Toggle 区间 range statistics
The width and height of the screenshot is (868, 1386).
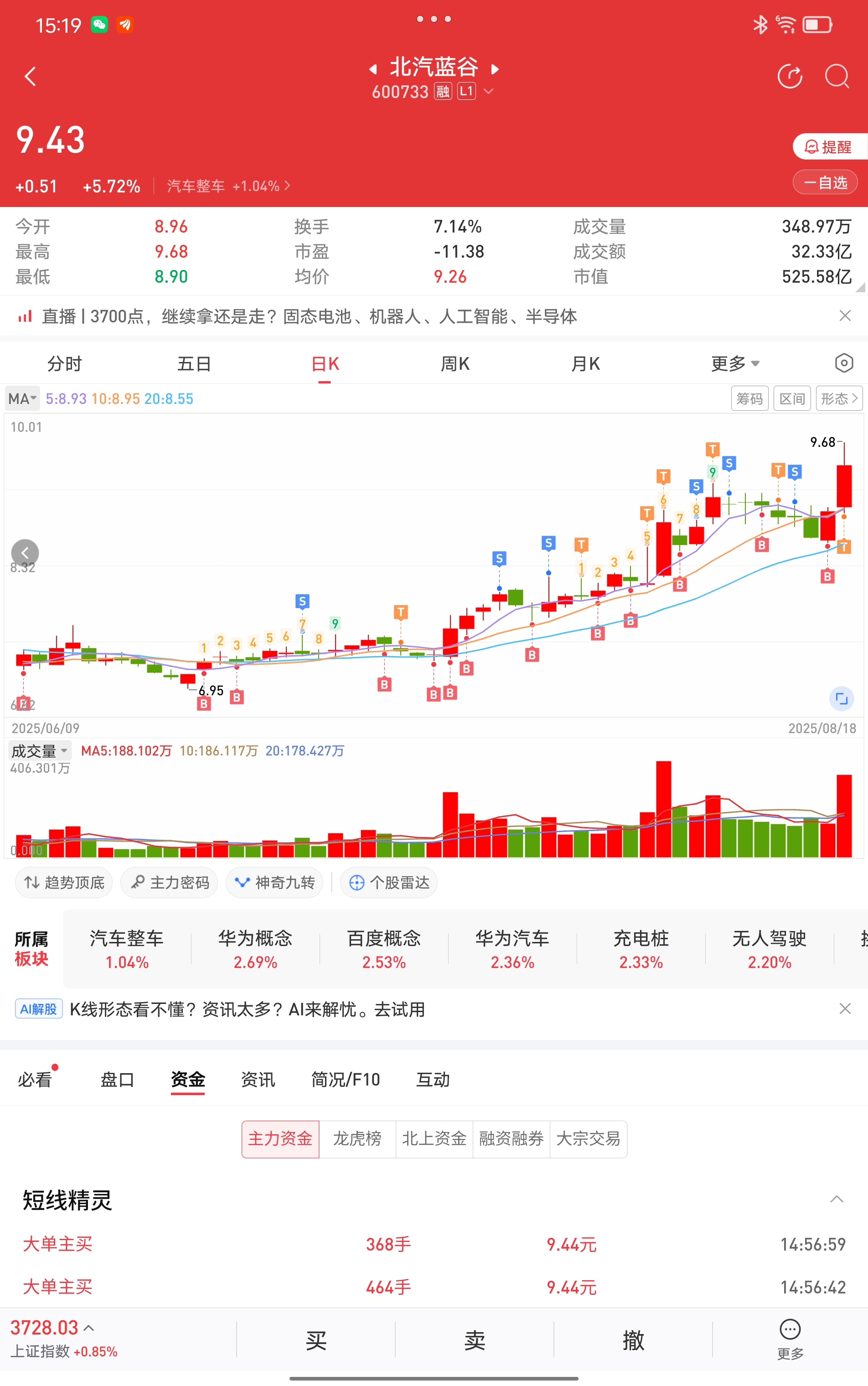click(x=792, y=398)
